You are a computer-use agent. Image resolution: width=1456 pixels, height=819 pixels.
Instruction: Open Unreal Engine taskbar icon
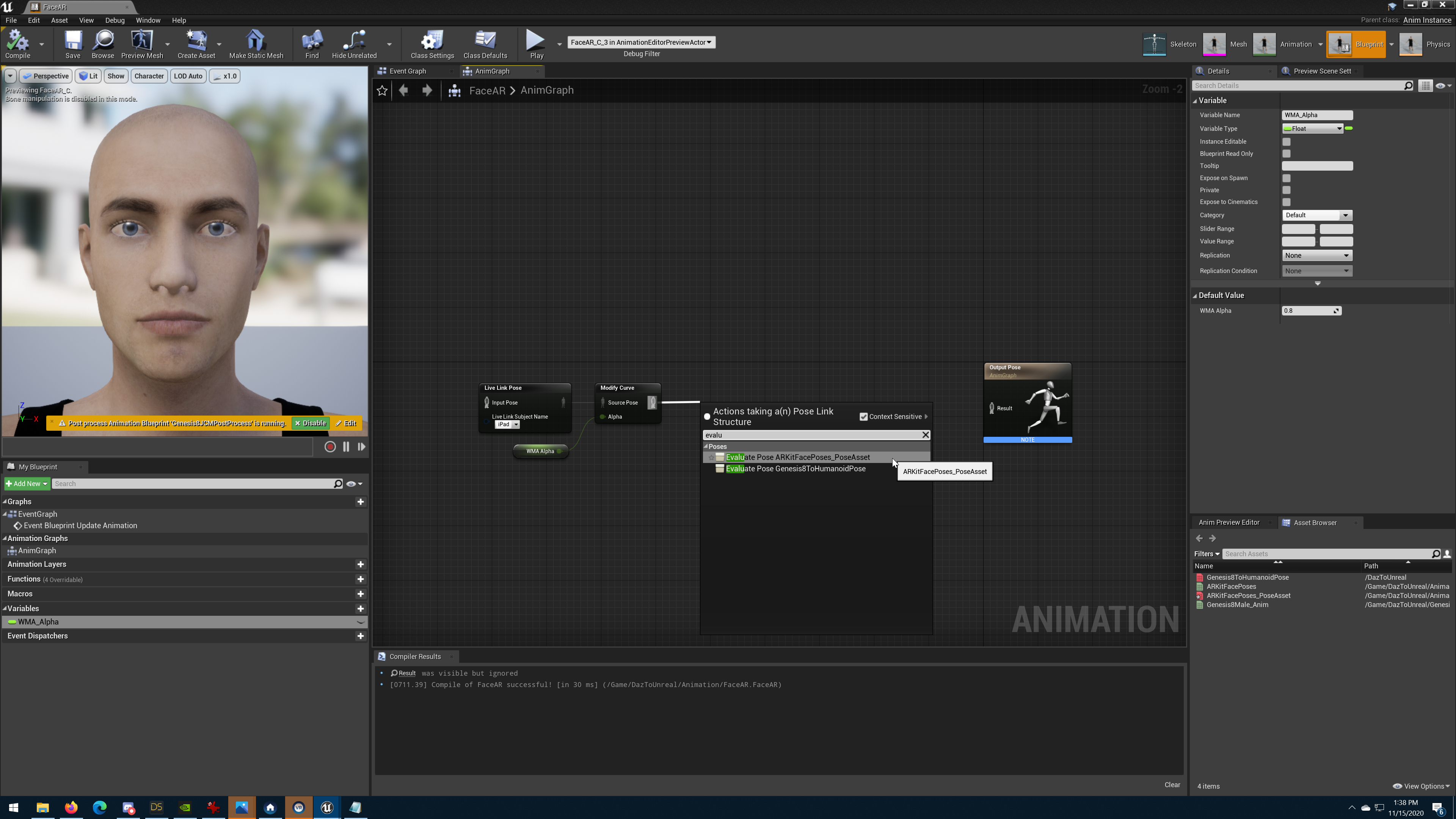[x=327, y=807]
